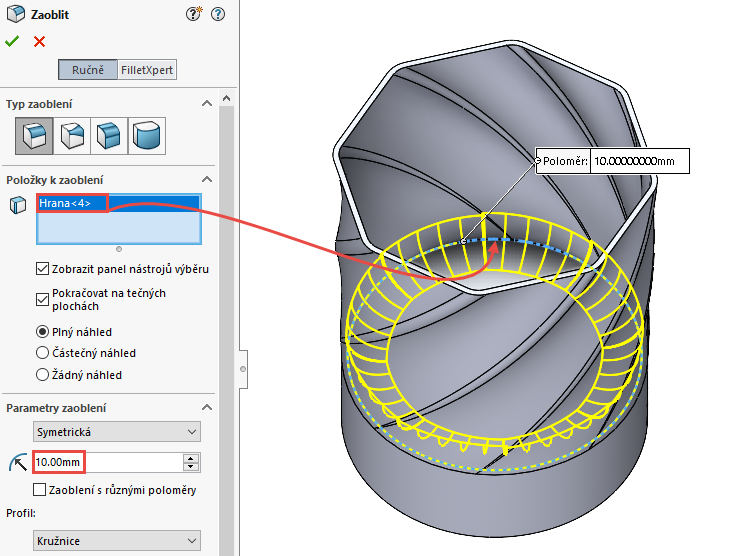Click the Profil: label
Image resolution: width=750 pixels, height=556 pixels.
click(21, 513)
